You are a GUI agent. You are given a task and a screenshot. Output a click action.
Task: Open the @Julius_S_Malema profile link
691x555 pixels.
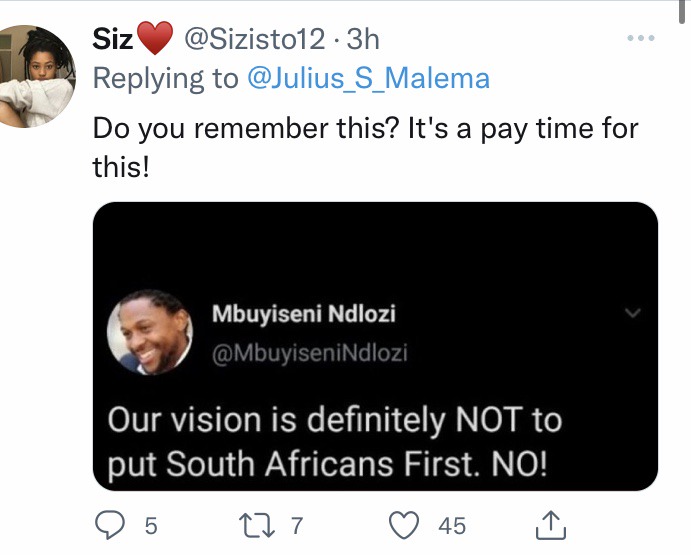coord(368,78)
